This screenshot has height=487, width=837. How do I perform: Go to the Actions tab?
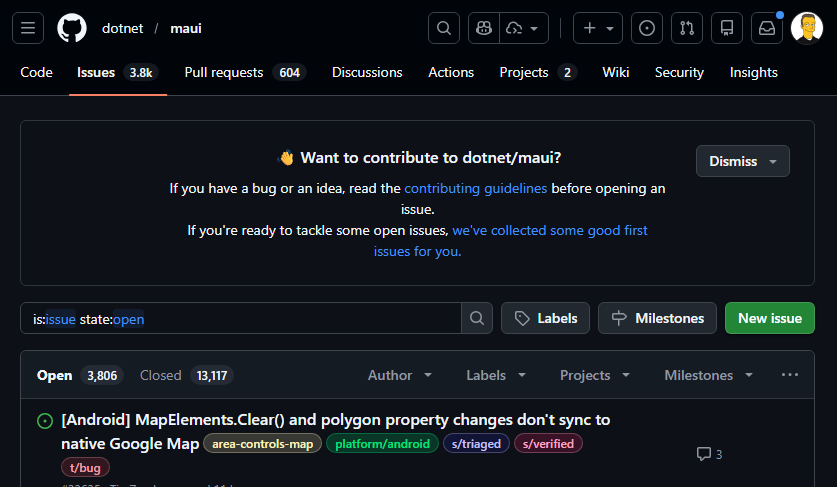tap(451, 72)
